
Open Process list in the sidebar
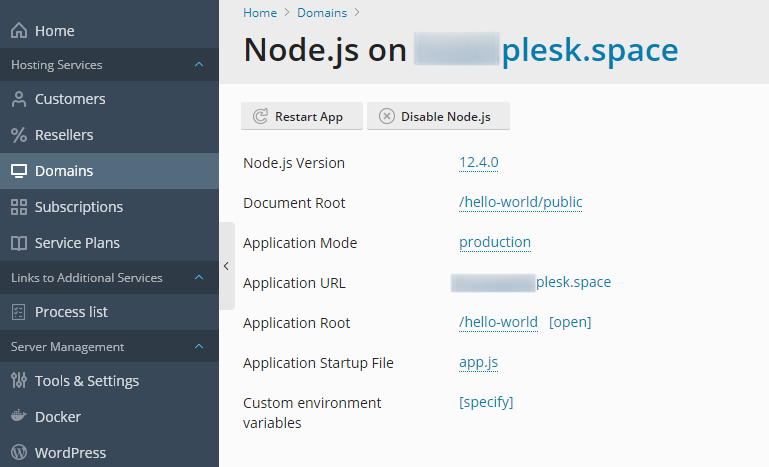coord(109,312)
